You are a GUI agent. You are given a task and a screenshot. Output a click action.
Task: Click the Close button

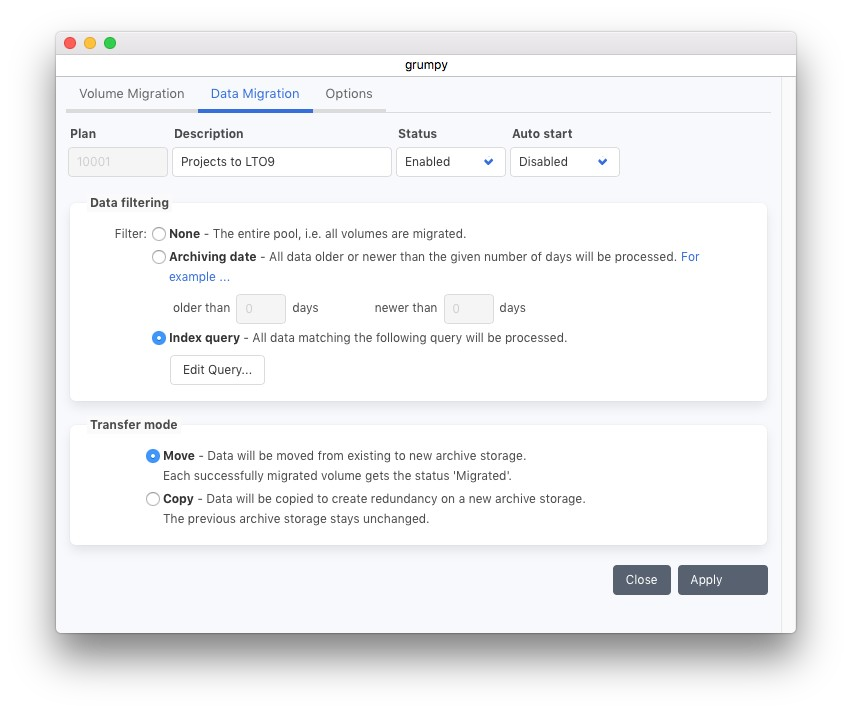(641, 580)
